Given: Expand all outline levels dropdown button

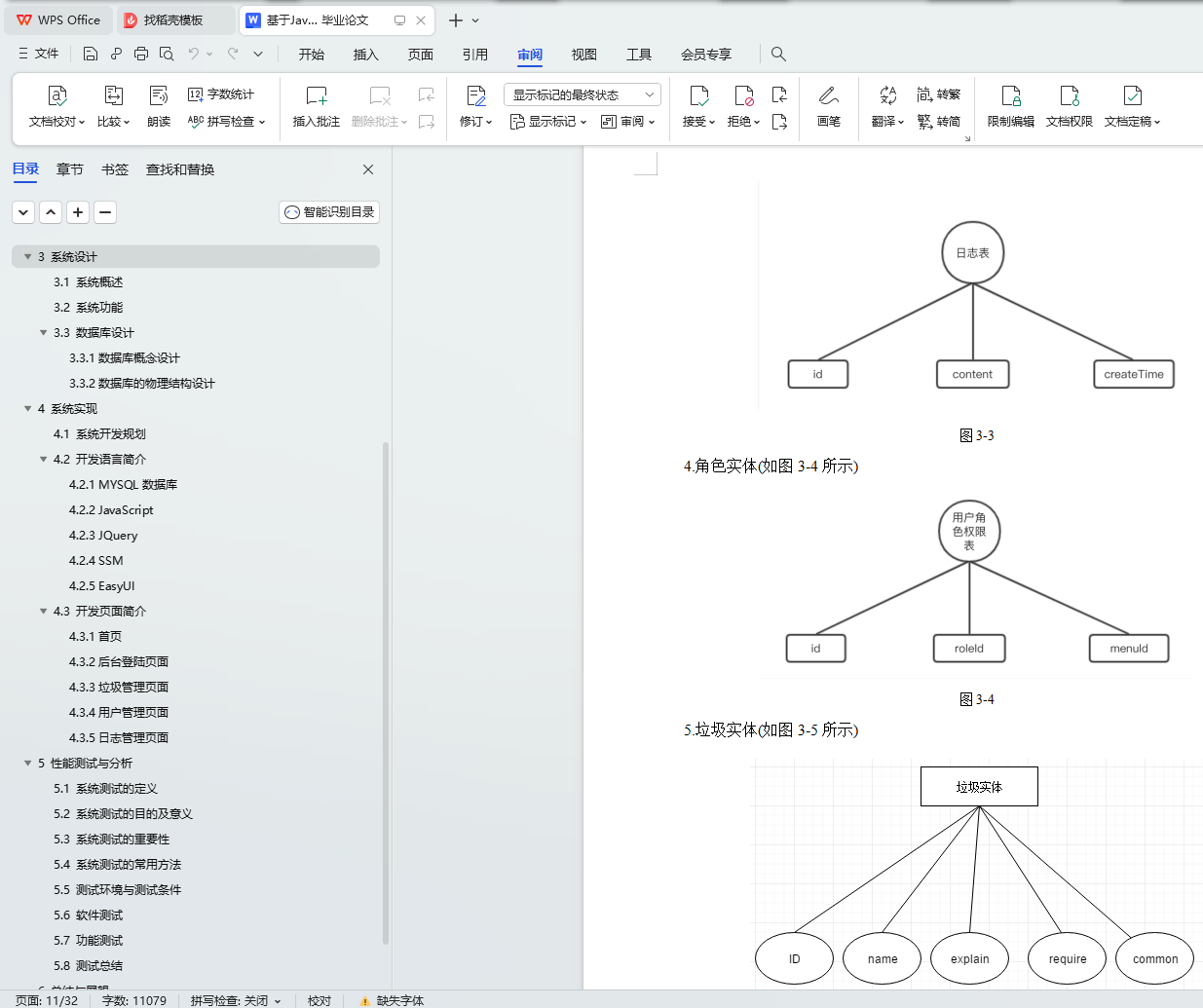Looking at the screenshot, I should click(23, 211).
